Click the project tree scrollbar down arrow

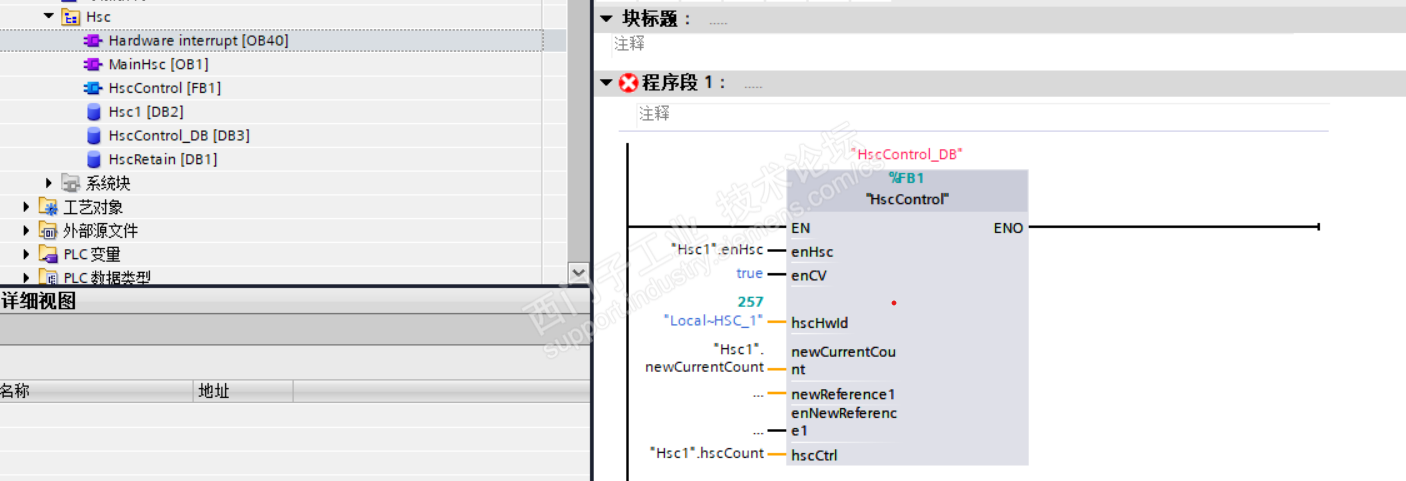pos(577,272)
